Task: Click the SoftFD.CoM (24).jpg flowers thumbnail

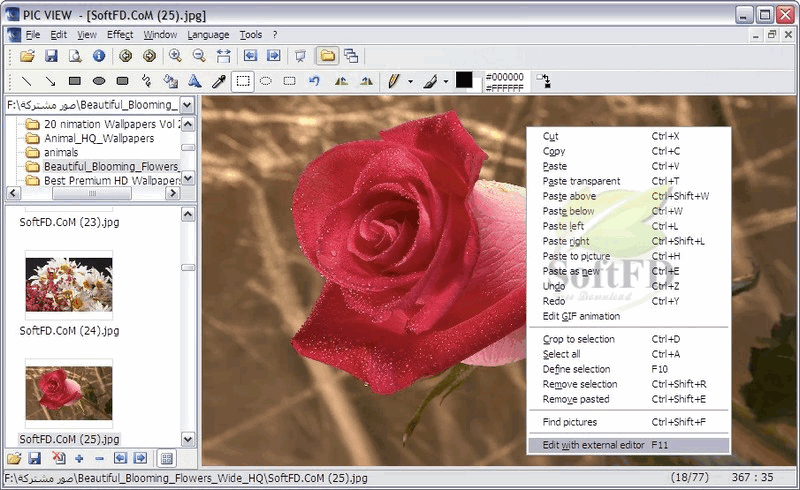Action: pos(69,284)
